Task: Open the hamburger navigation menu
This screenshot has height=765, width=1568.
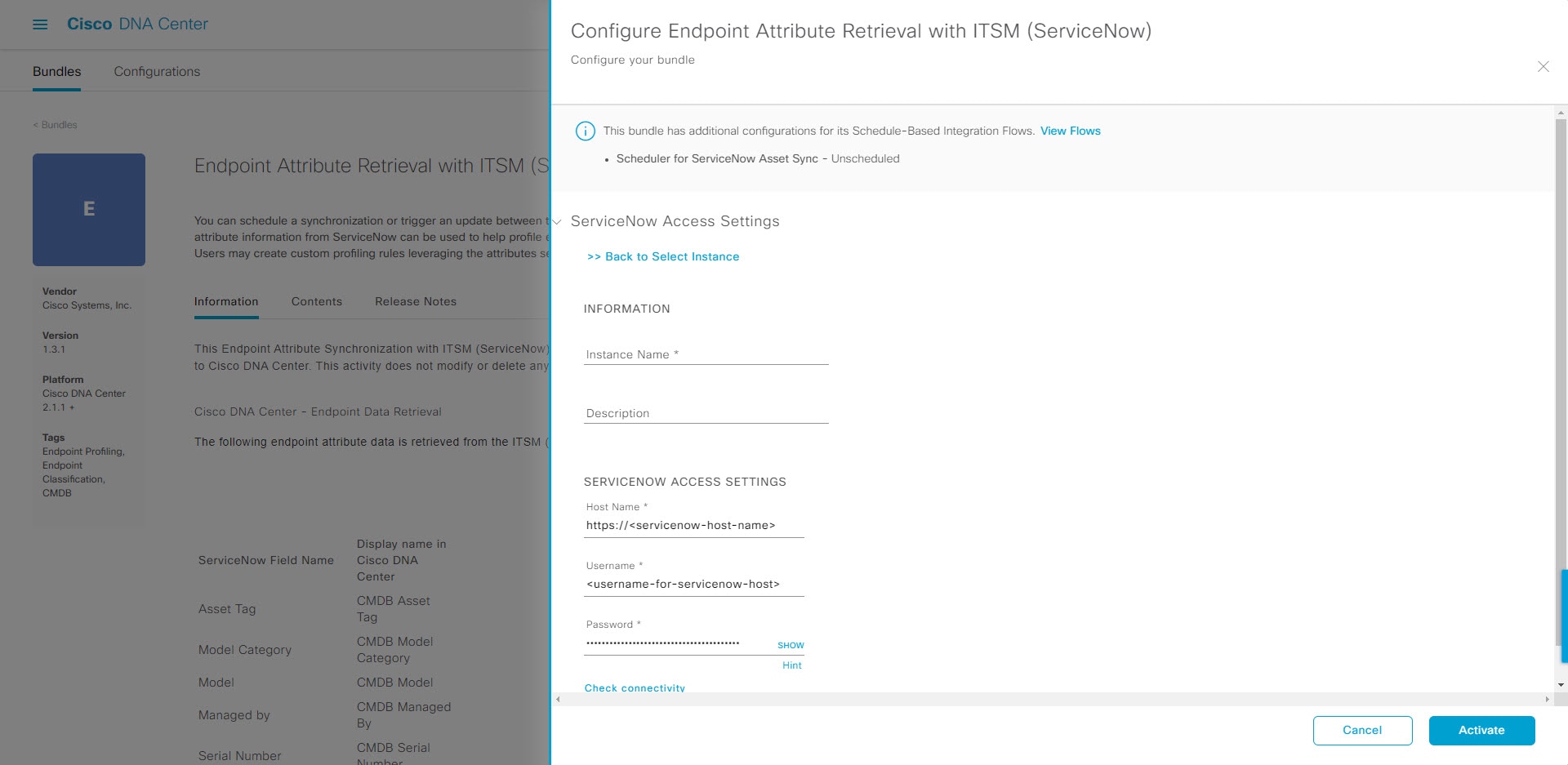Action: point(40,24)
